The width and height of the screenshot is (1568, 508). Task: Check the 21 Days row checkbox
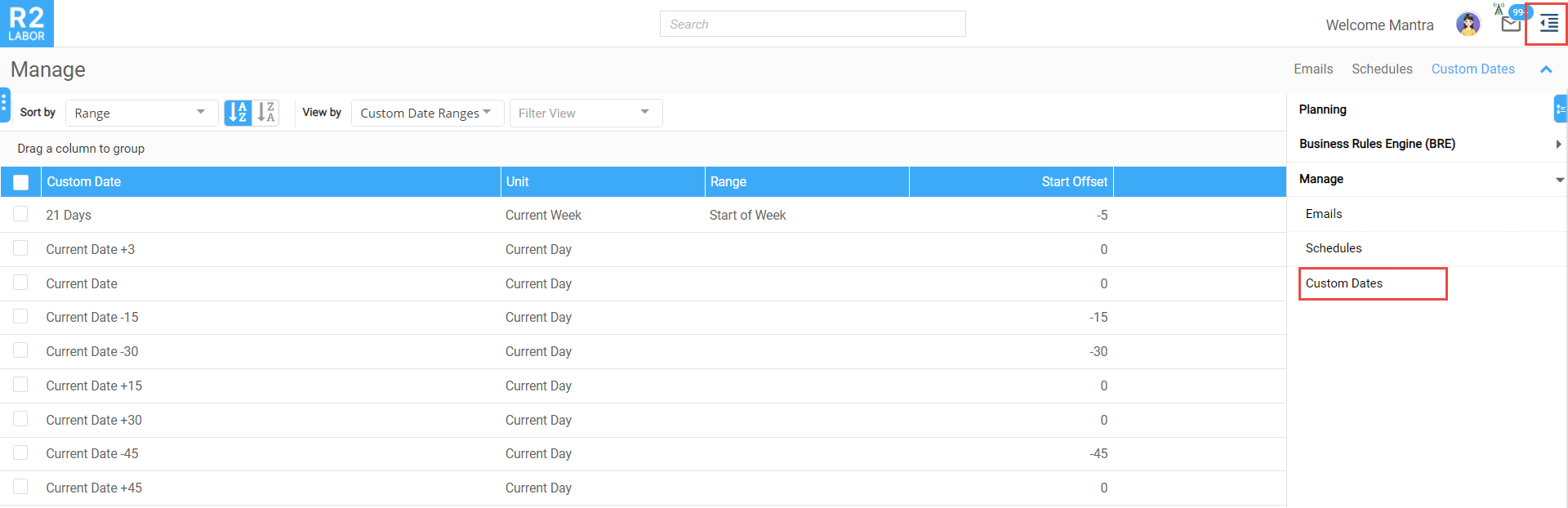tap(21, 214)
